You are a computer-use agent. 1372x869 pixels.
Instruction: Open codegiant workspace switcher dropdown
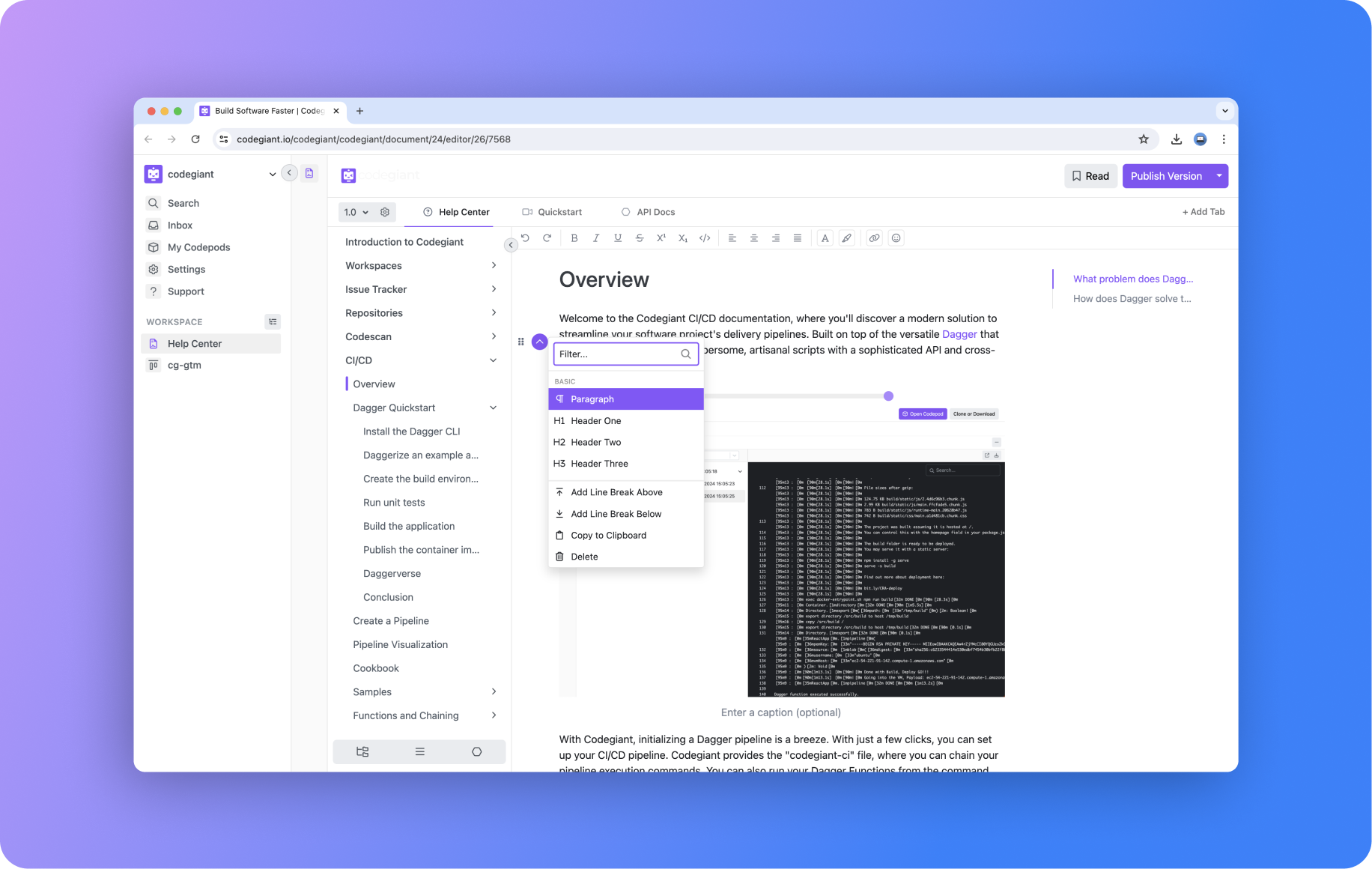pyautogui.click(x=272, y=174)
